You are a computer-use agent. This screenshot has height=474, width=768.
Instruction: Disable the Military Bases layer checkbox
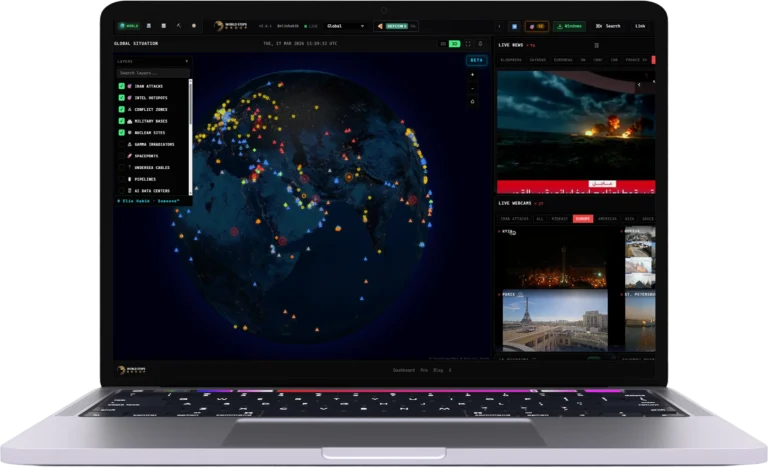[x=121, y=121]
